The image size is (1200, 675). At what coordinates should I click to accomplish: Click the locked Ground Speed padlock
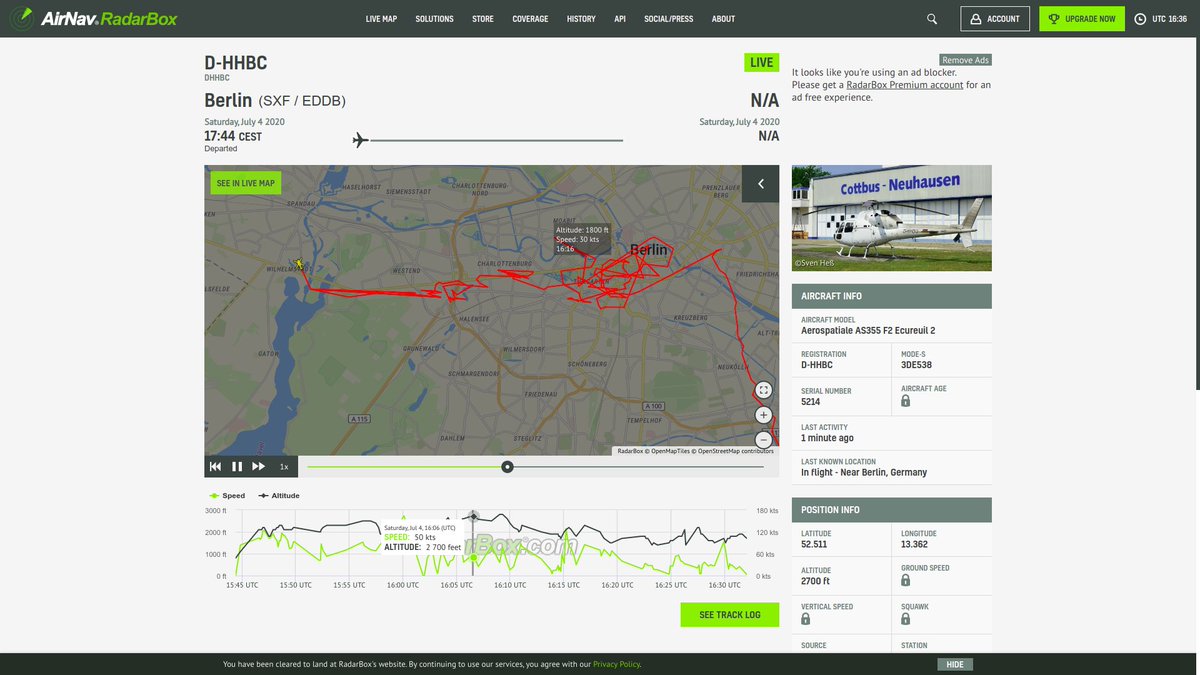pos(906,580)
